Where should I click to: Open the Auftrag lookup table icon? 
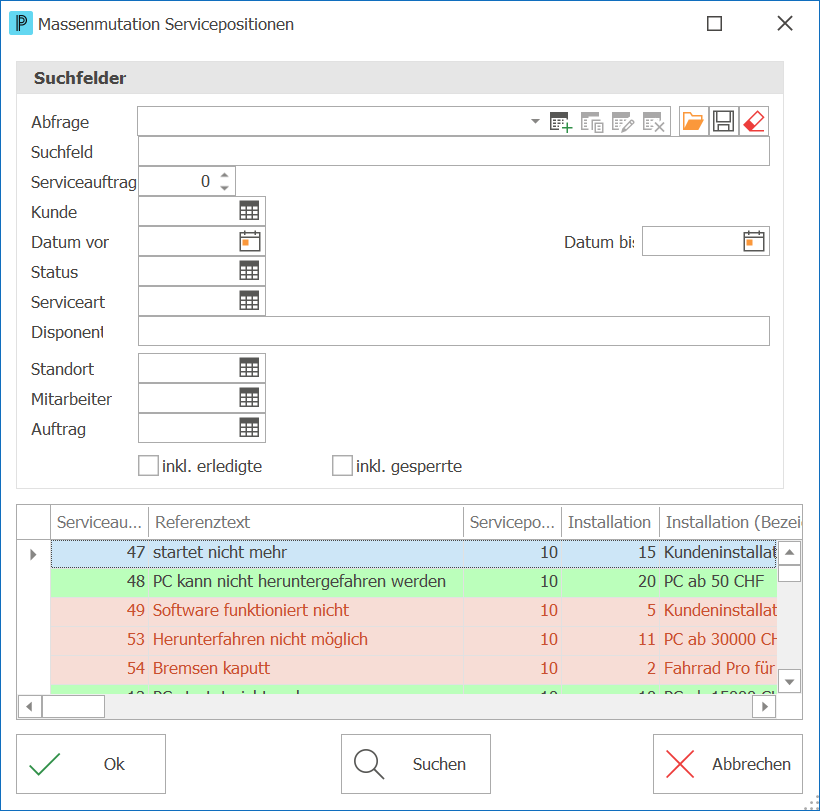pyautogui.click(x=249, y=428)
